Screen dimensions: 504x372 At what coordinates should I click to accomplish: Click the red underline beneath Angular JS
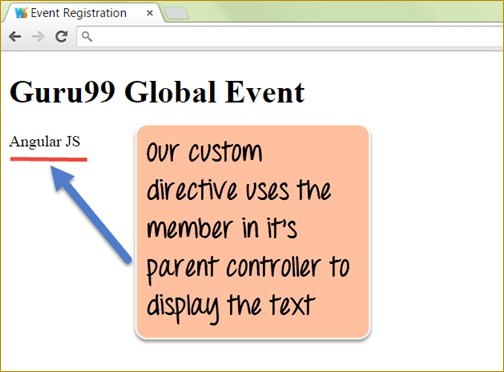(x=49, y=159)
